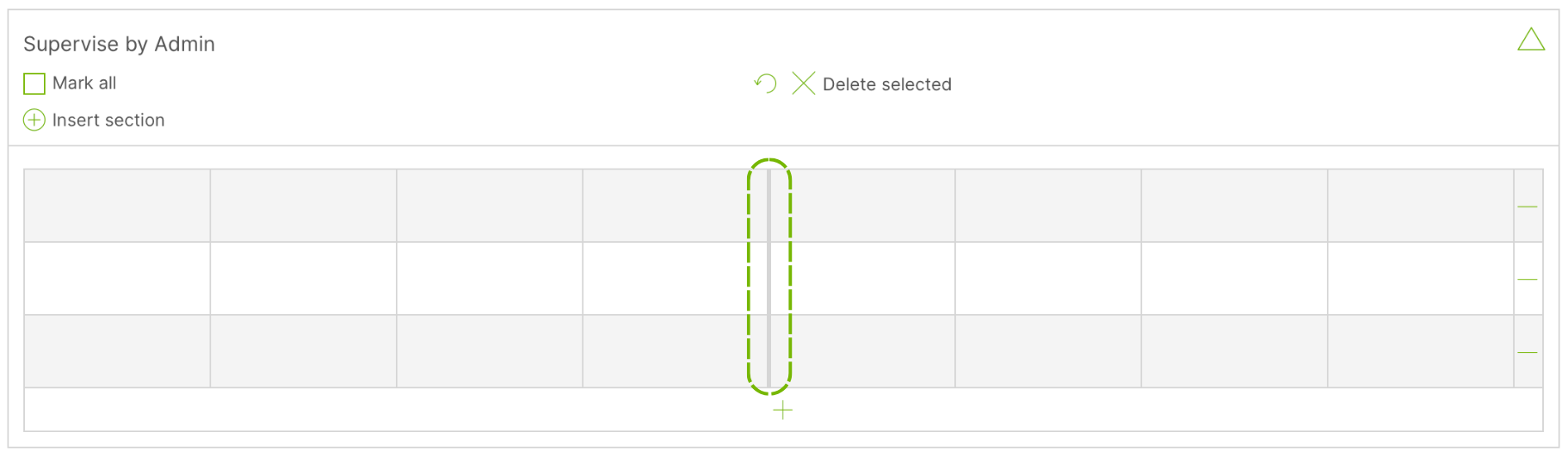The width and height of the screenshot is (1568, 457).
Task: Click the Insert section link text
Action: [108, 120]
